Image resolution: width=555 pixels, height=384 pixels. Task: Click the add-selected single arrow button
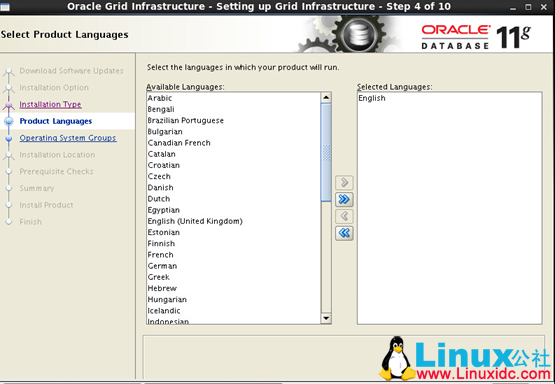click(x=344, y=182)
